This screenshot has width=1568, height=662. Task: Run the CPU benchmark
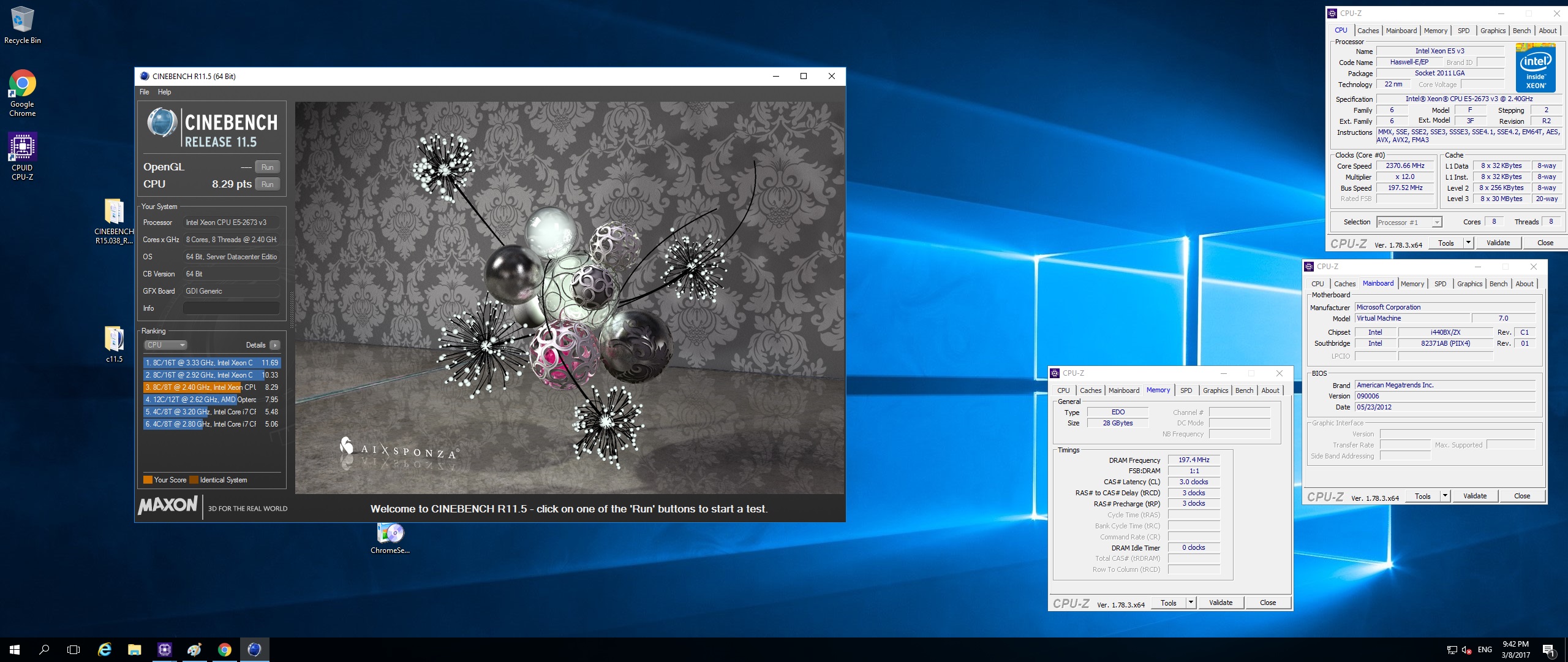(267, 185)
